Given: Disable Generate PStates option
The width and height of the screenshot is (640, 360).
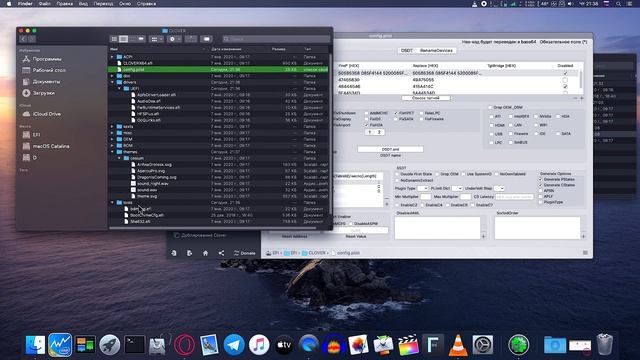Looking at the screenshot, I should tap(540, 179).
